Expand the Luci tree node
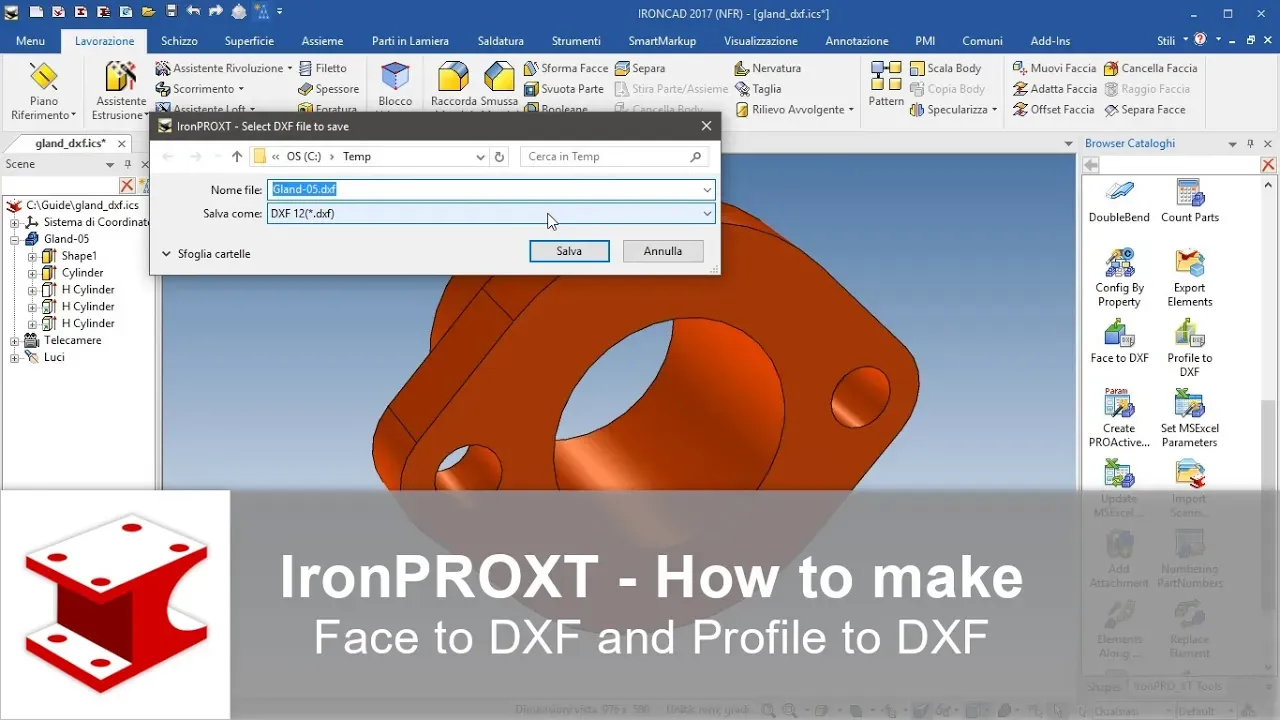The width and height of the screenshot is (1280, 720). [15, 358]
